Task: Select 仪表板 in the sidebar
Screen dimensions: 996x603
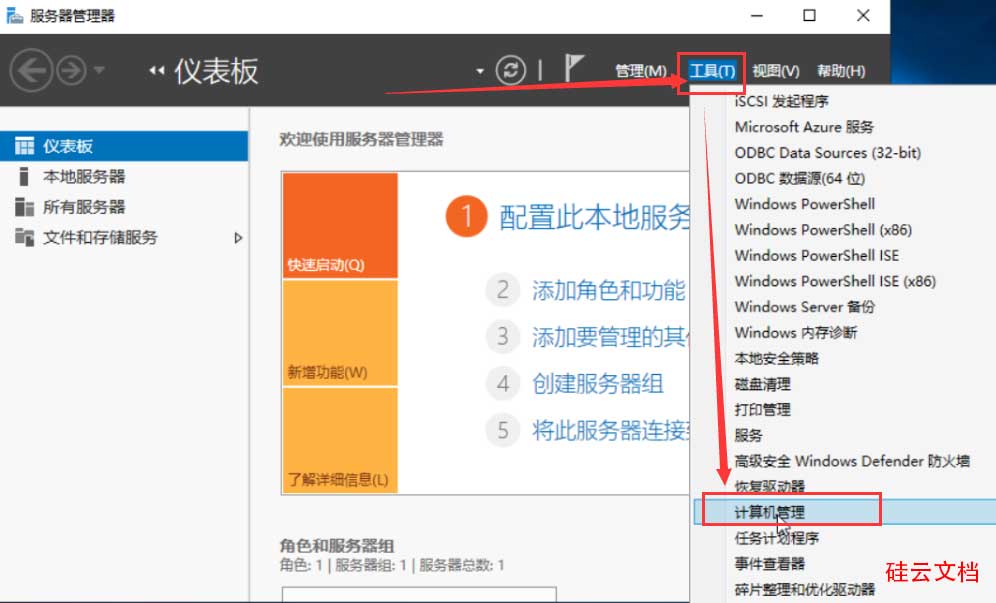Action: tap(124, 146)
